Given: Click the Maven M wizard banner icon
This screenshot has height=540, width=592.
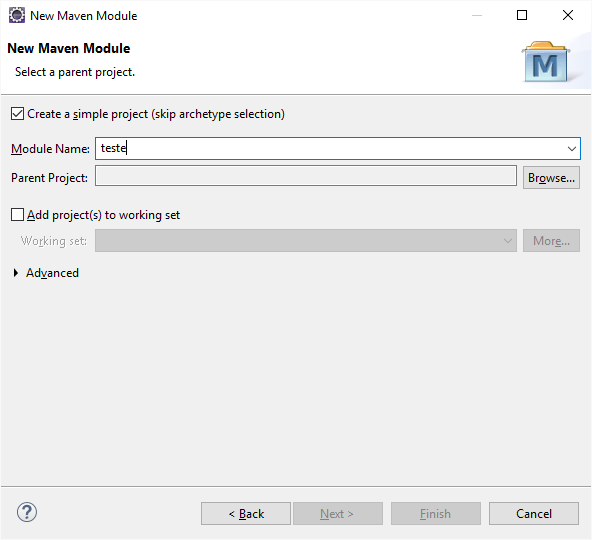Looking at the screenshot, I should [545, 62].
